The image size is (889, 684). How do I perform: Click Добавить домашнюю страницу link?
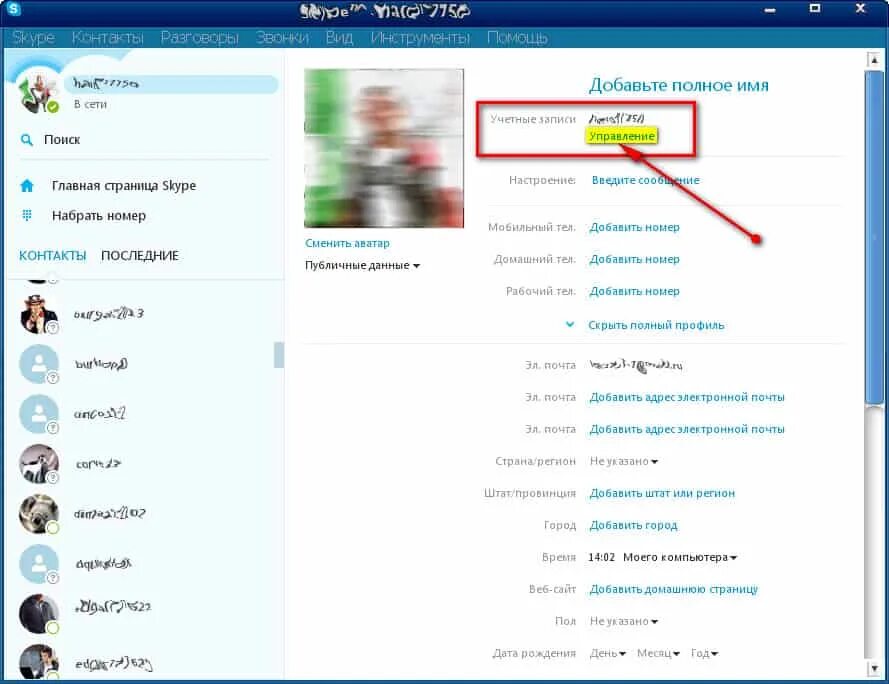click(x=674, y=590)
